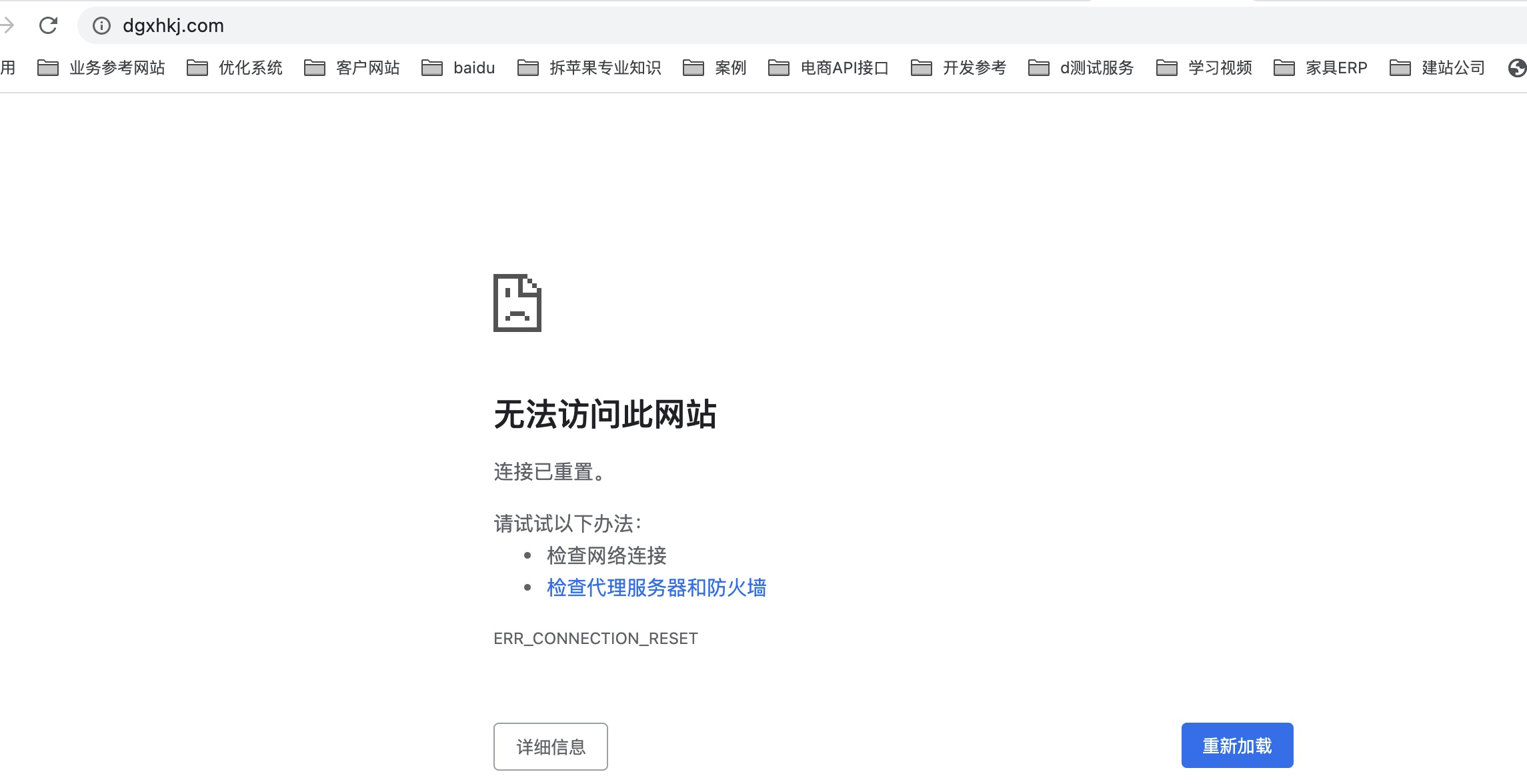Screen dimensions: 1527x784
Task: Click the 重新加载 button
Action: click(x=1236, y=745)
